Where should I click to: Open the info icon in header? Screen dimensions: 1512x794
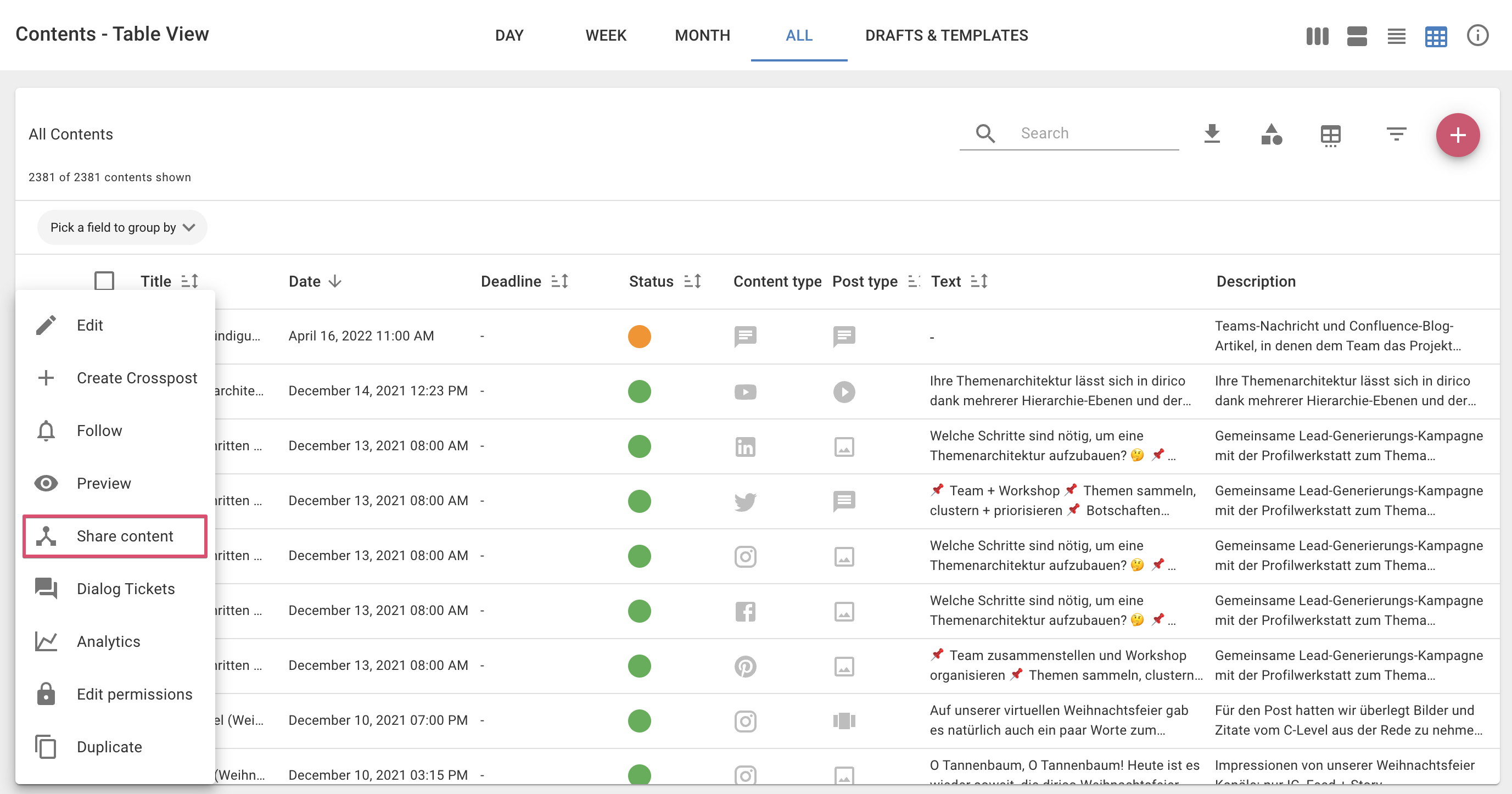click(x=1477, y=35)
